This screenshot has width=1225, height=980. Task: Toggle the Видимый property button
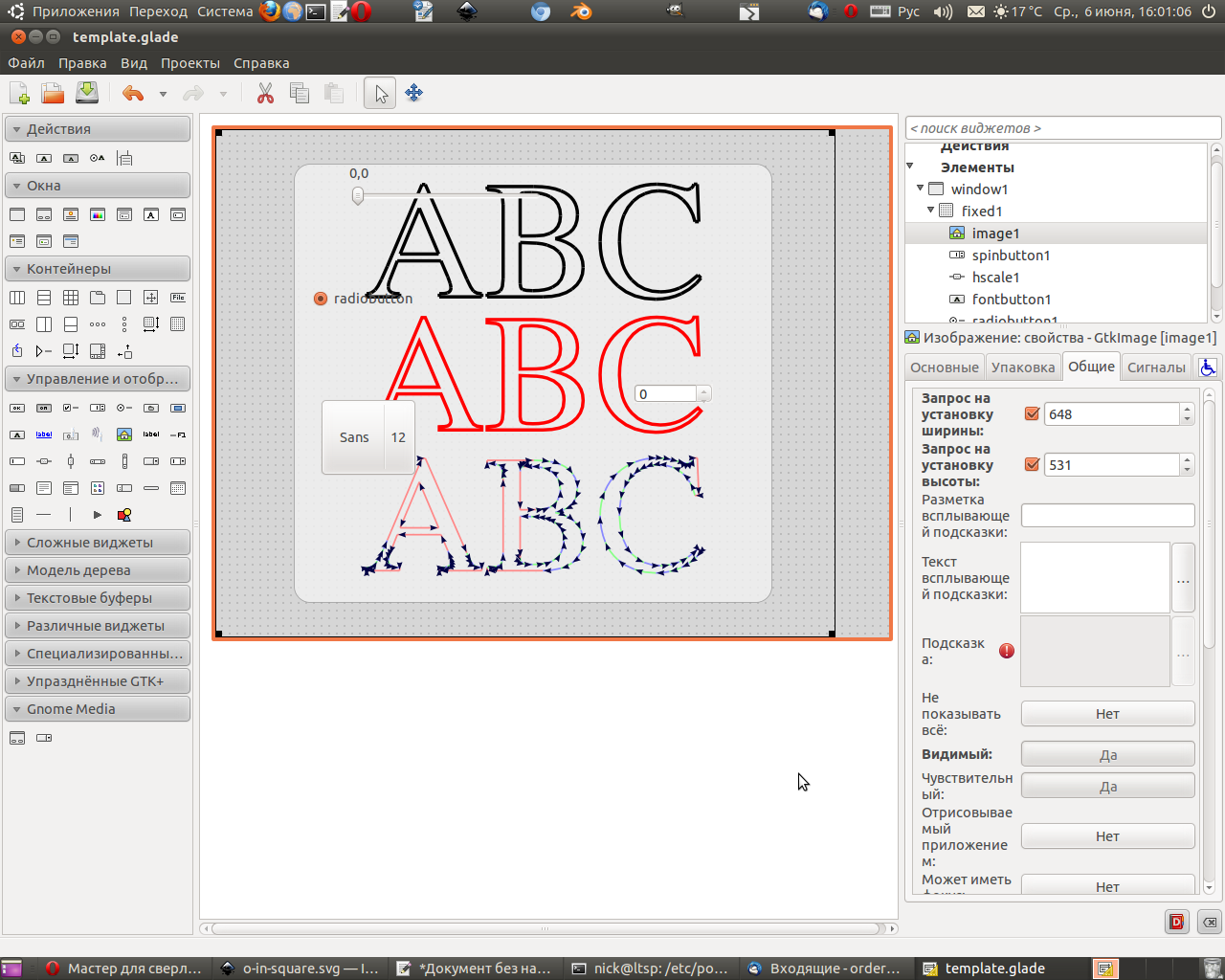click(1107, 755)
